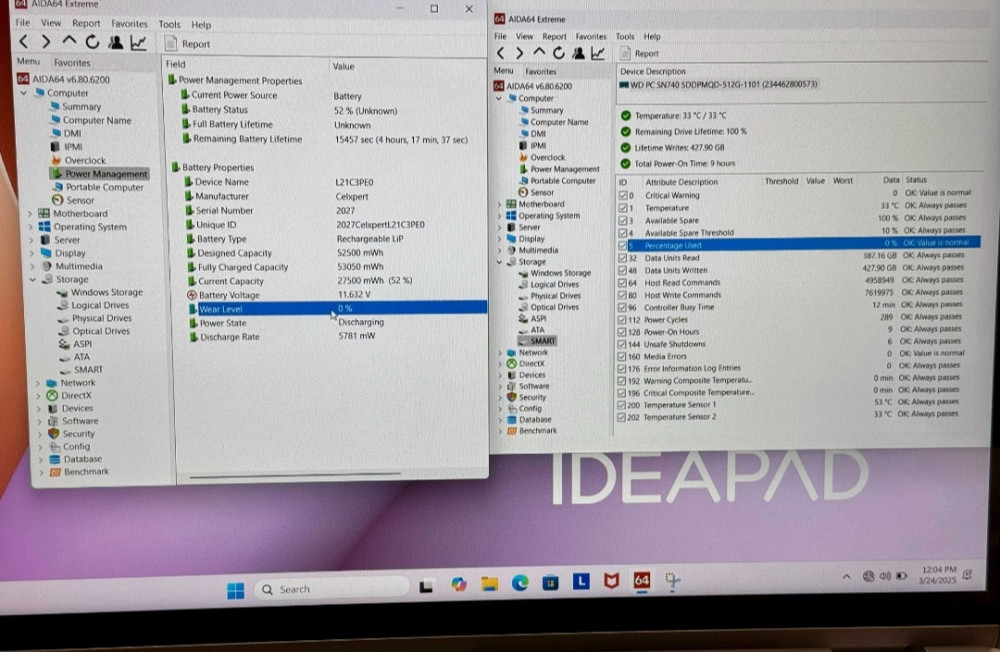Click the user manager icon in the SMART window toolbar

pos(579,52)
